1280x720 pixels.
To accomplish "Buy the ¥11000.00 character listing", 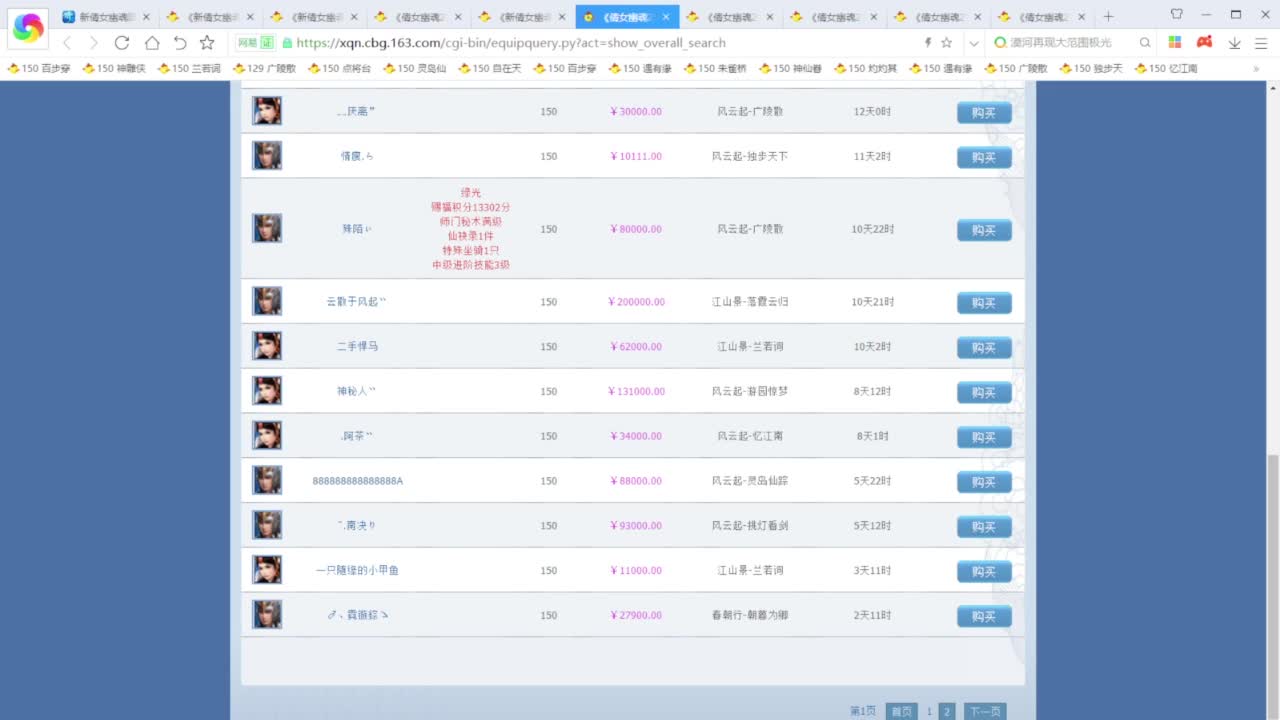I will coord(984,571).
